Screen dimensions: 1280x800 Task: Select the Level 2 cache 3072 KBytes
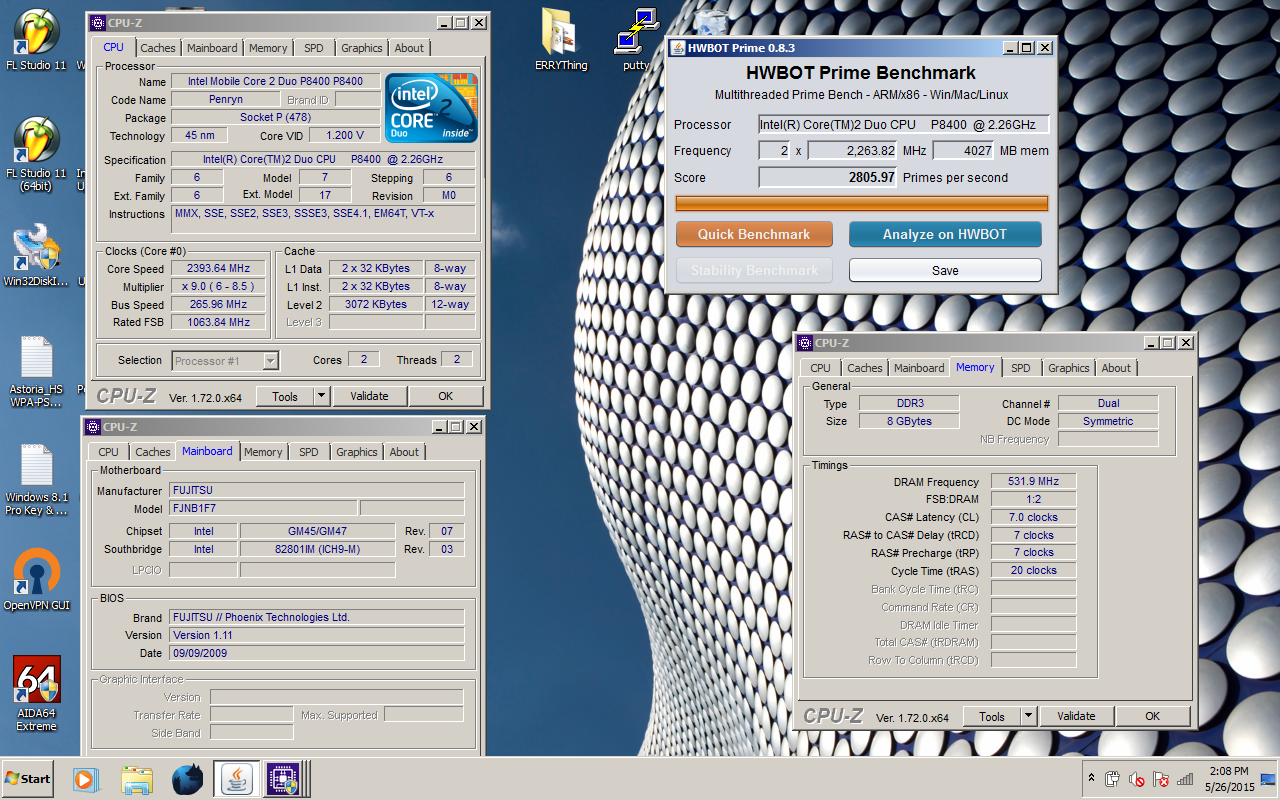click(375, 304)
